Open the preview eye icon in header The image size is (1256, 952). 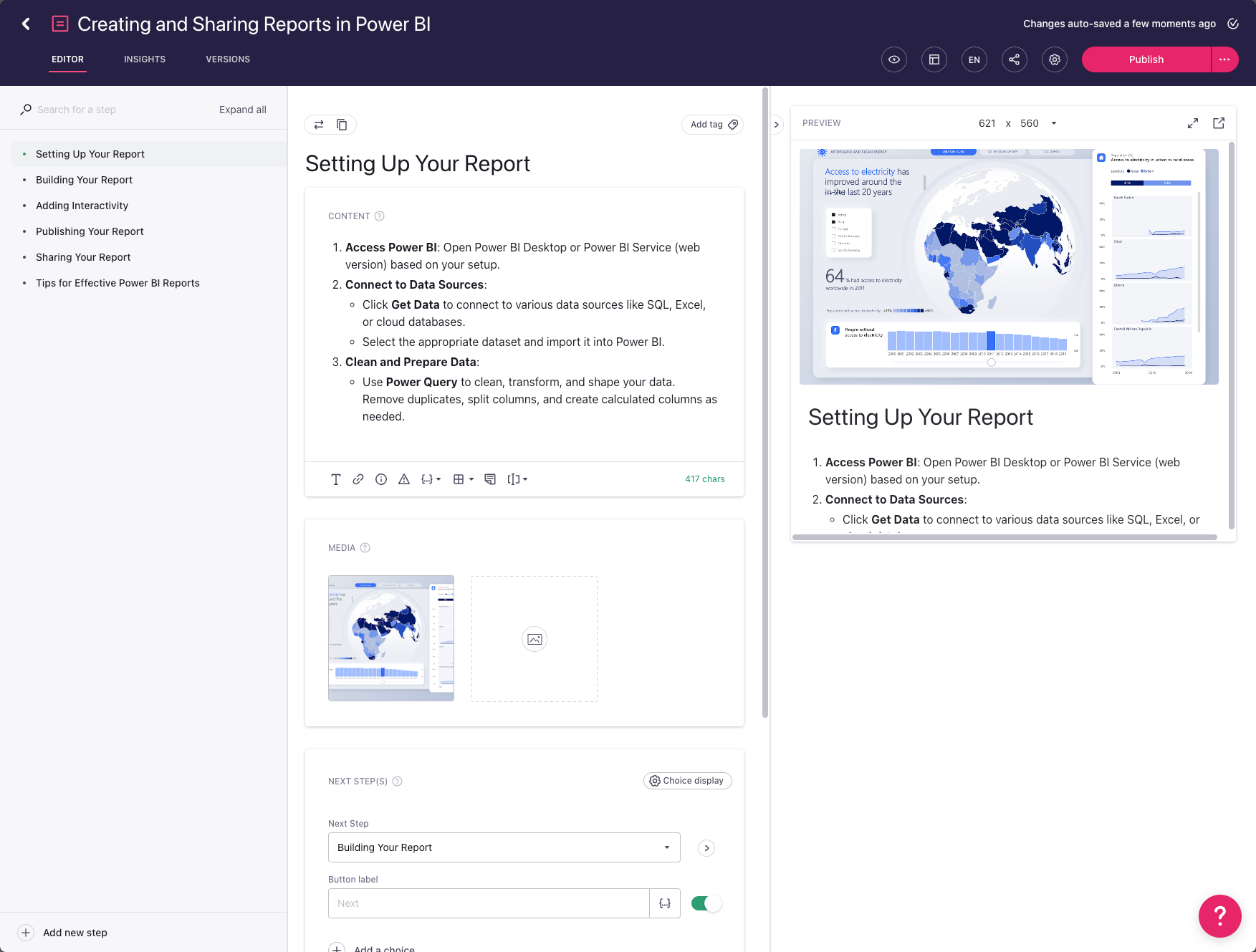point(894,59)
